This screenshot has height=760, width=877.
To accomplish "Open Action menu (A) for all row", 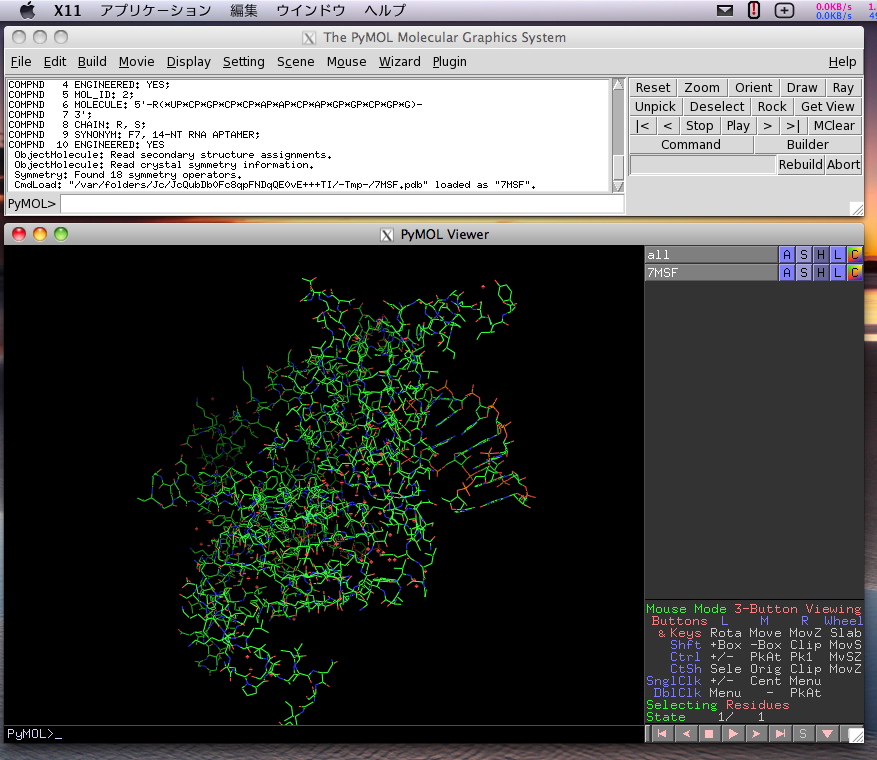I will click(x=787, y=254).
